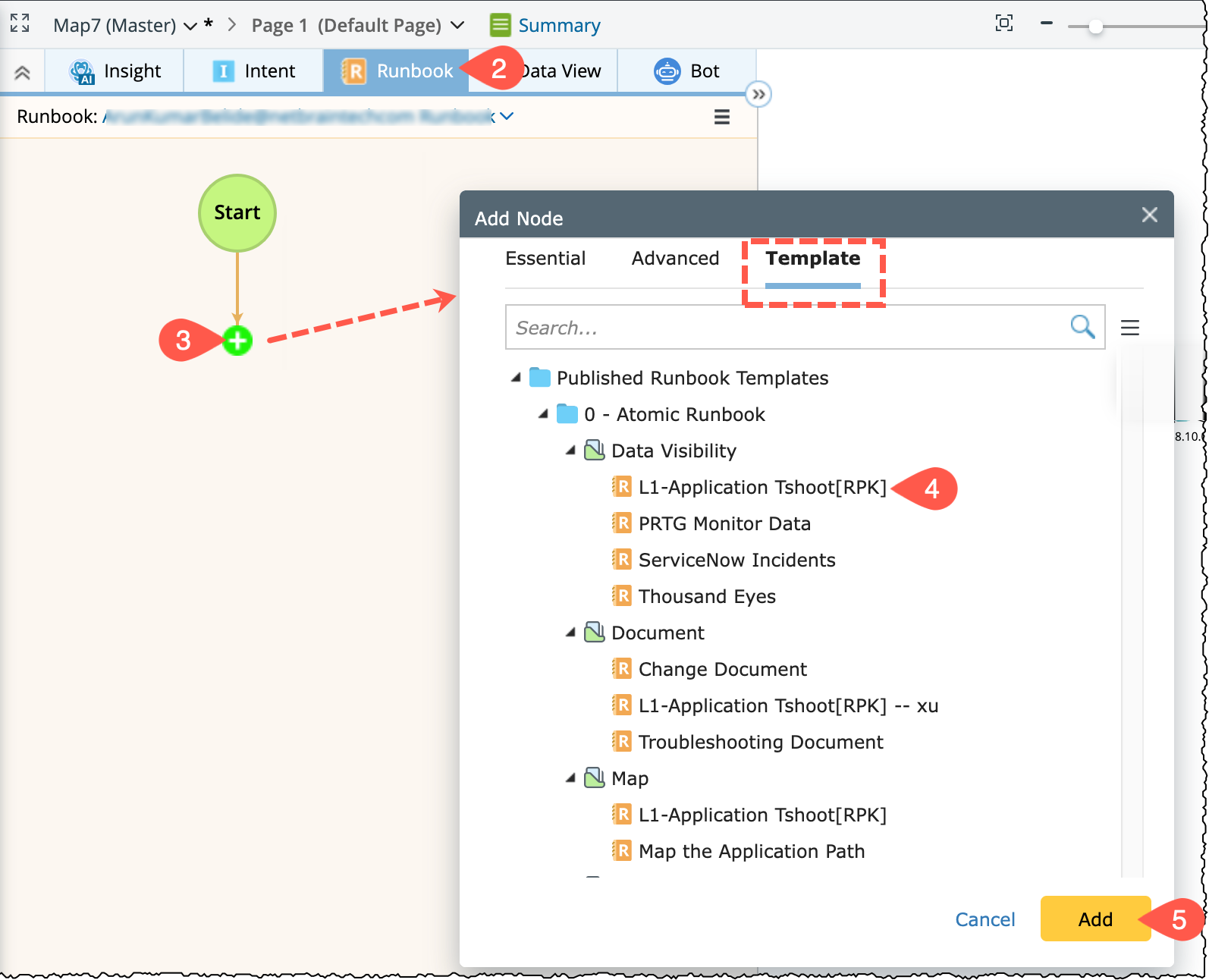The width and height of the screenshot is (1209, 980).
Task: Click the search magnifier icon
Action: tap(1082, 327)
